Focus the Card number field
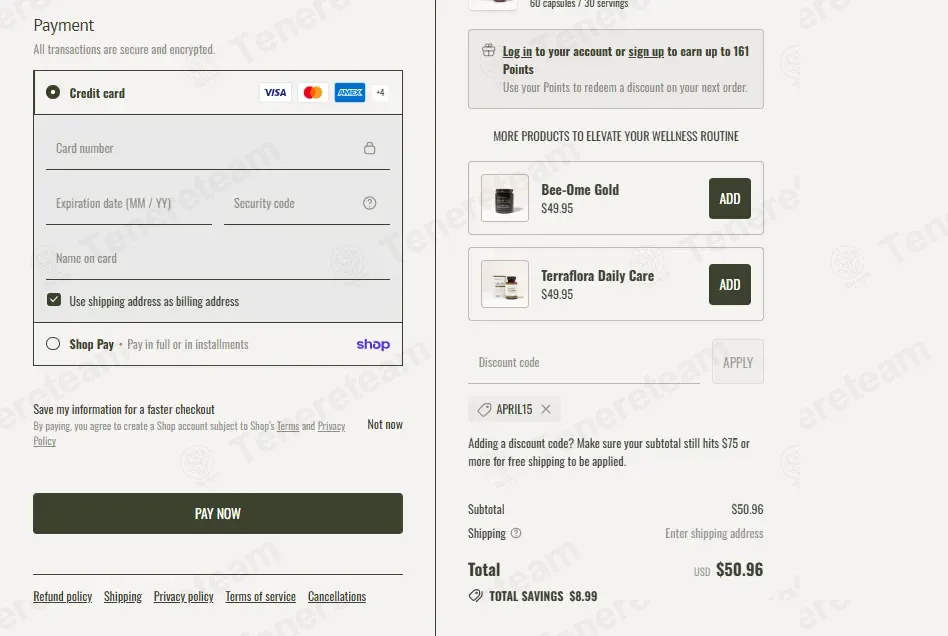The image size is (948, 636). [x=218, y=148]
